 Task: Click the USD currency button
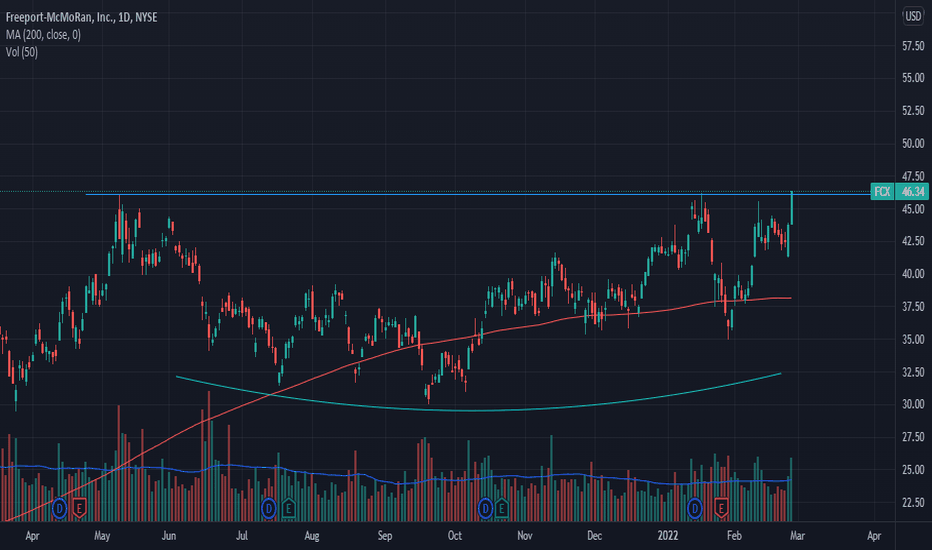click(913, 16)
